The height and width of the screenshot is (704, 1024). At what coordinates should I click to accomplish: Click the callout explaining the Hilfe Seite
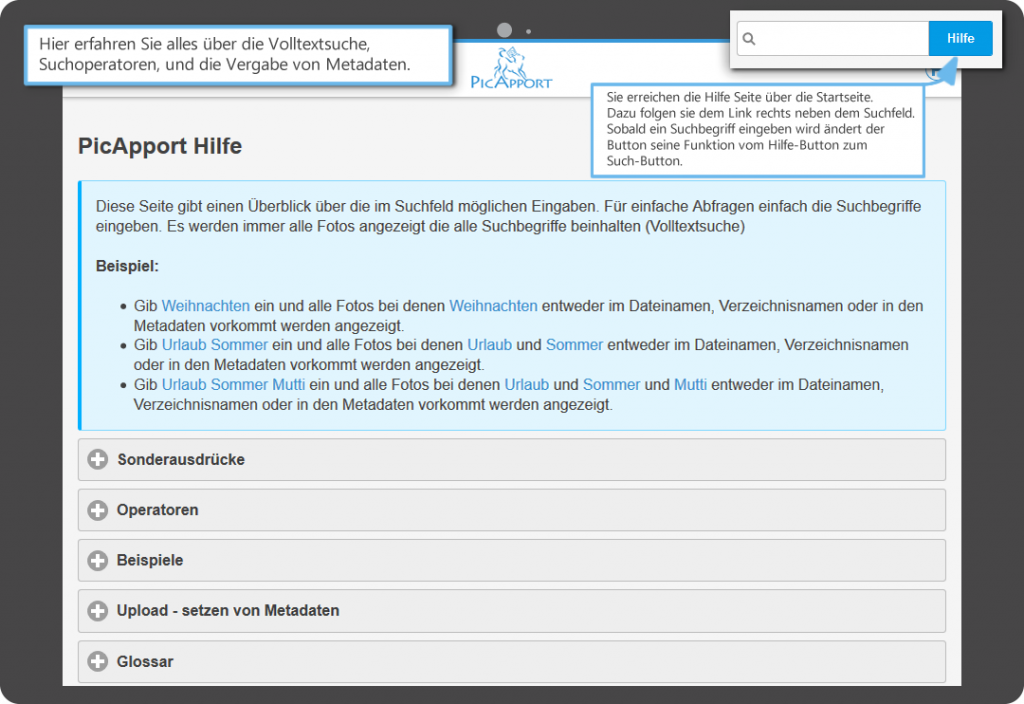click(x=757, y=129)
